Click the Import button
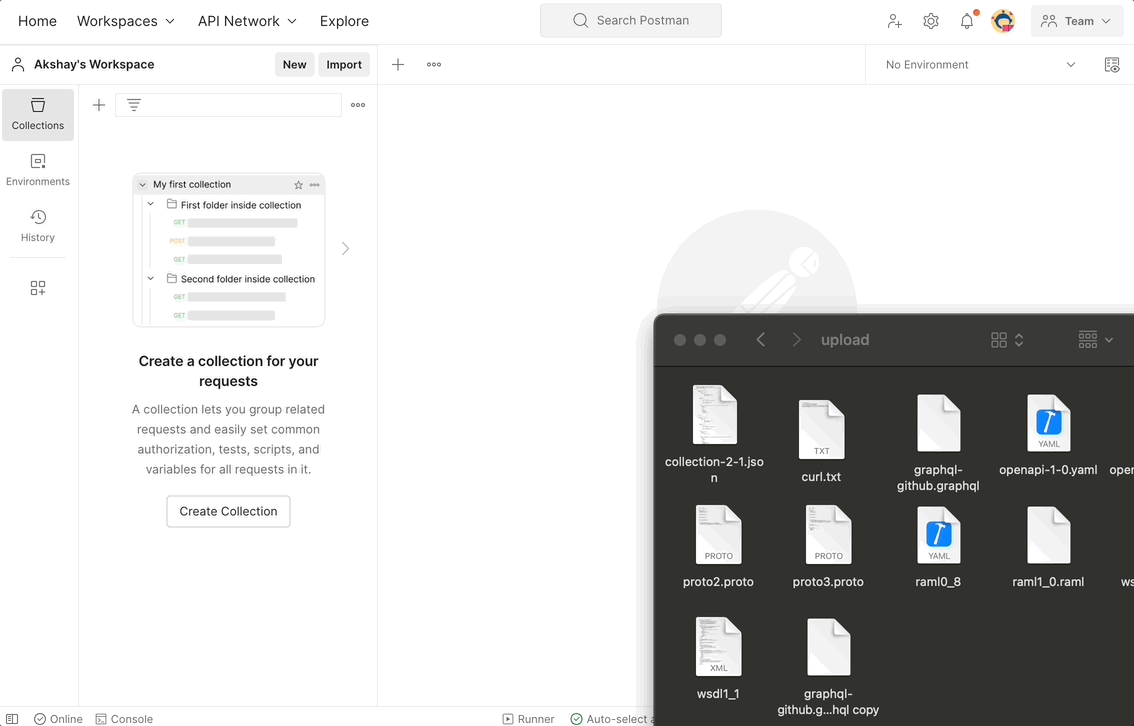The height and width of the screenshot is (726, 1134). [x=344, y=64]
